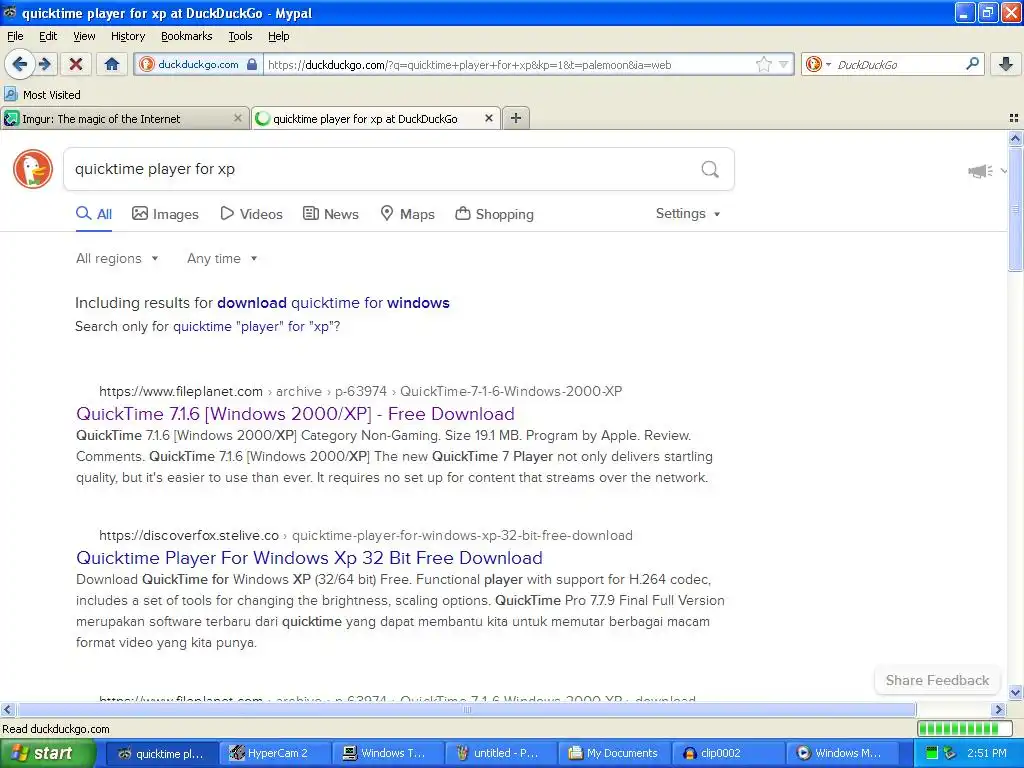
Task: Switch to HyperCam 2 in taskbar
Action: pos(274,754)
